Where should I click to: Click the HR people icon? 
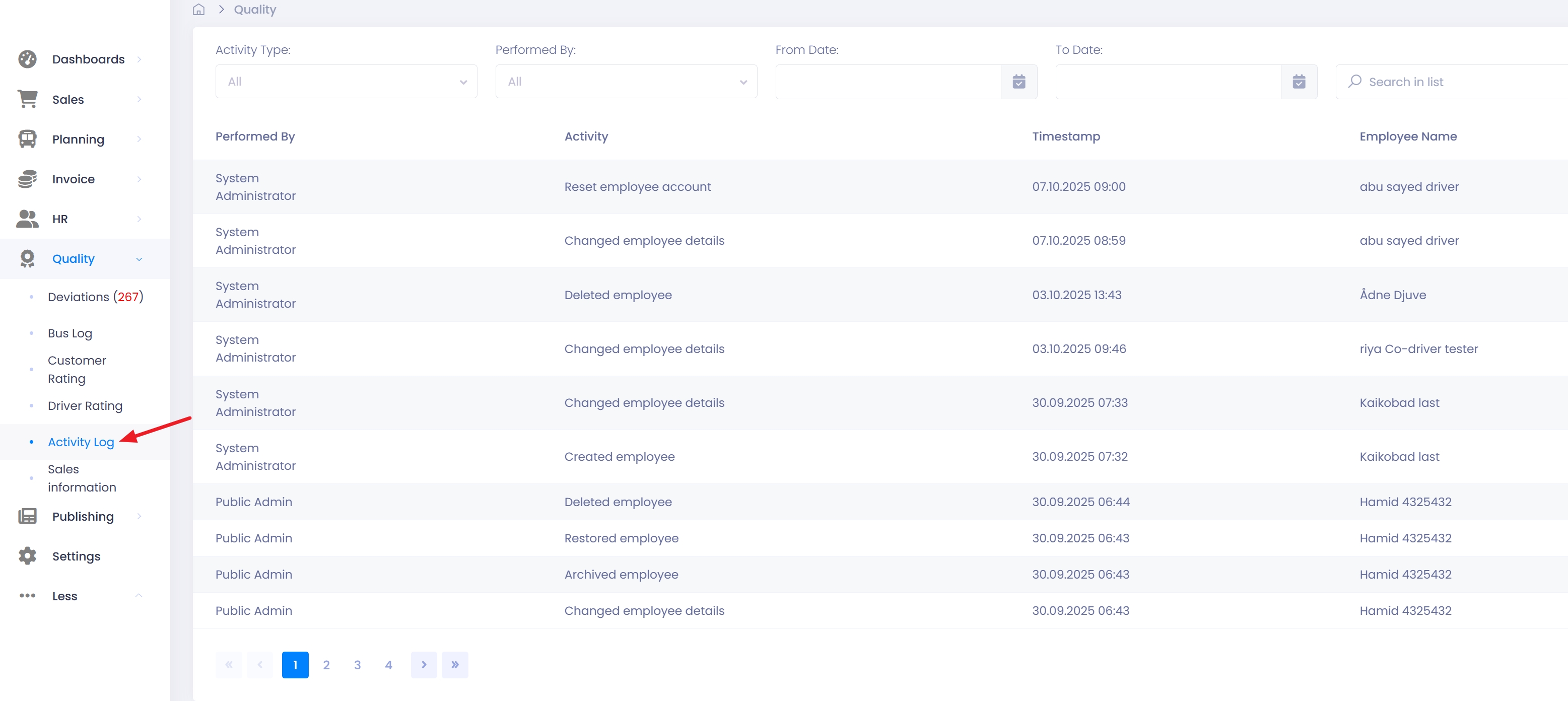pyautogui.click(x=27, y=219)
